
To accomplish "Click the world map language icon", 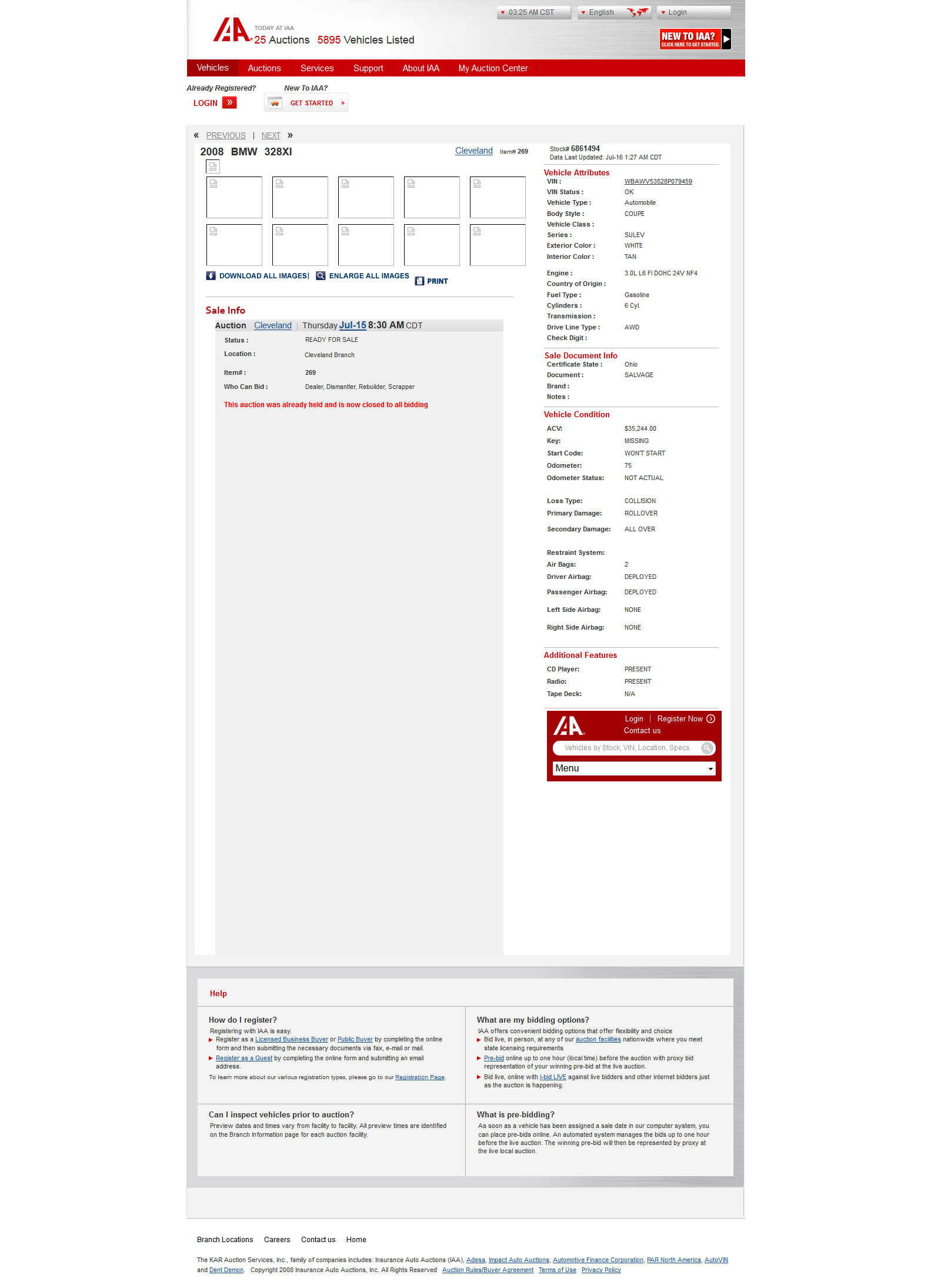I will coord(638,12).
